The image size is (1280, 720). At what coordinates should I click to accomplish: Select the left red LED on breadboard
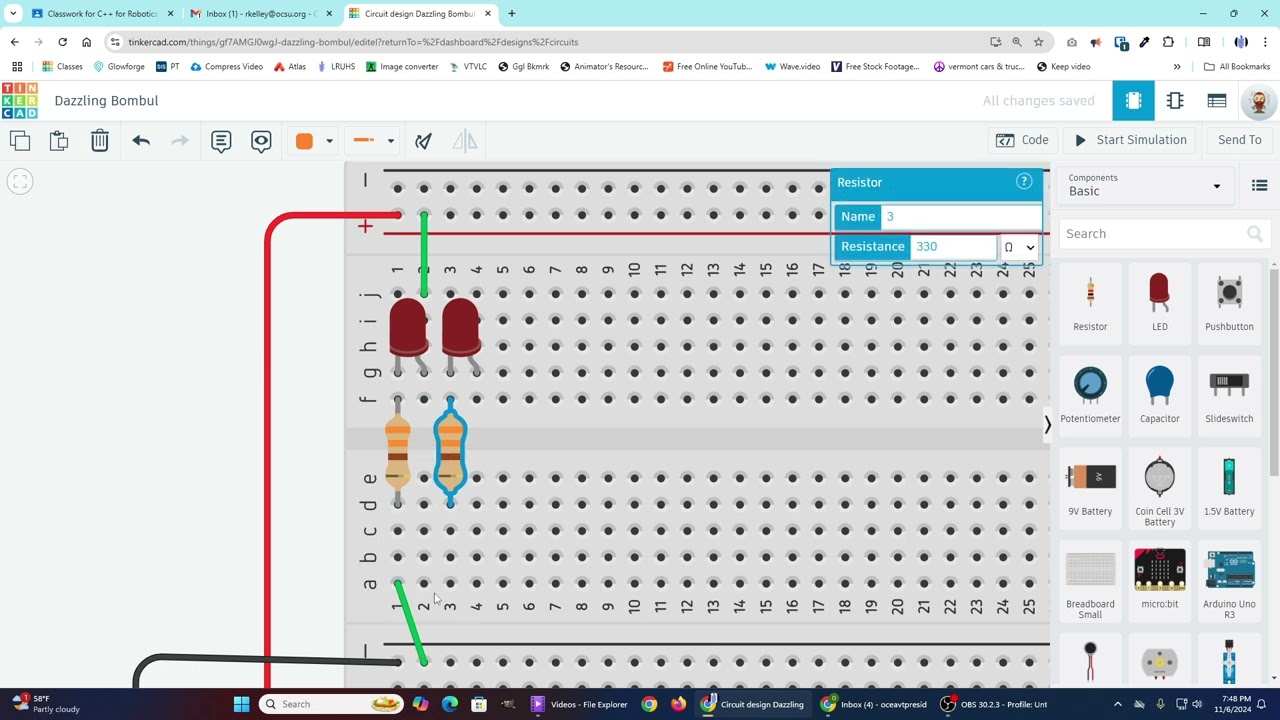tap(408, 328)
